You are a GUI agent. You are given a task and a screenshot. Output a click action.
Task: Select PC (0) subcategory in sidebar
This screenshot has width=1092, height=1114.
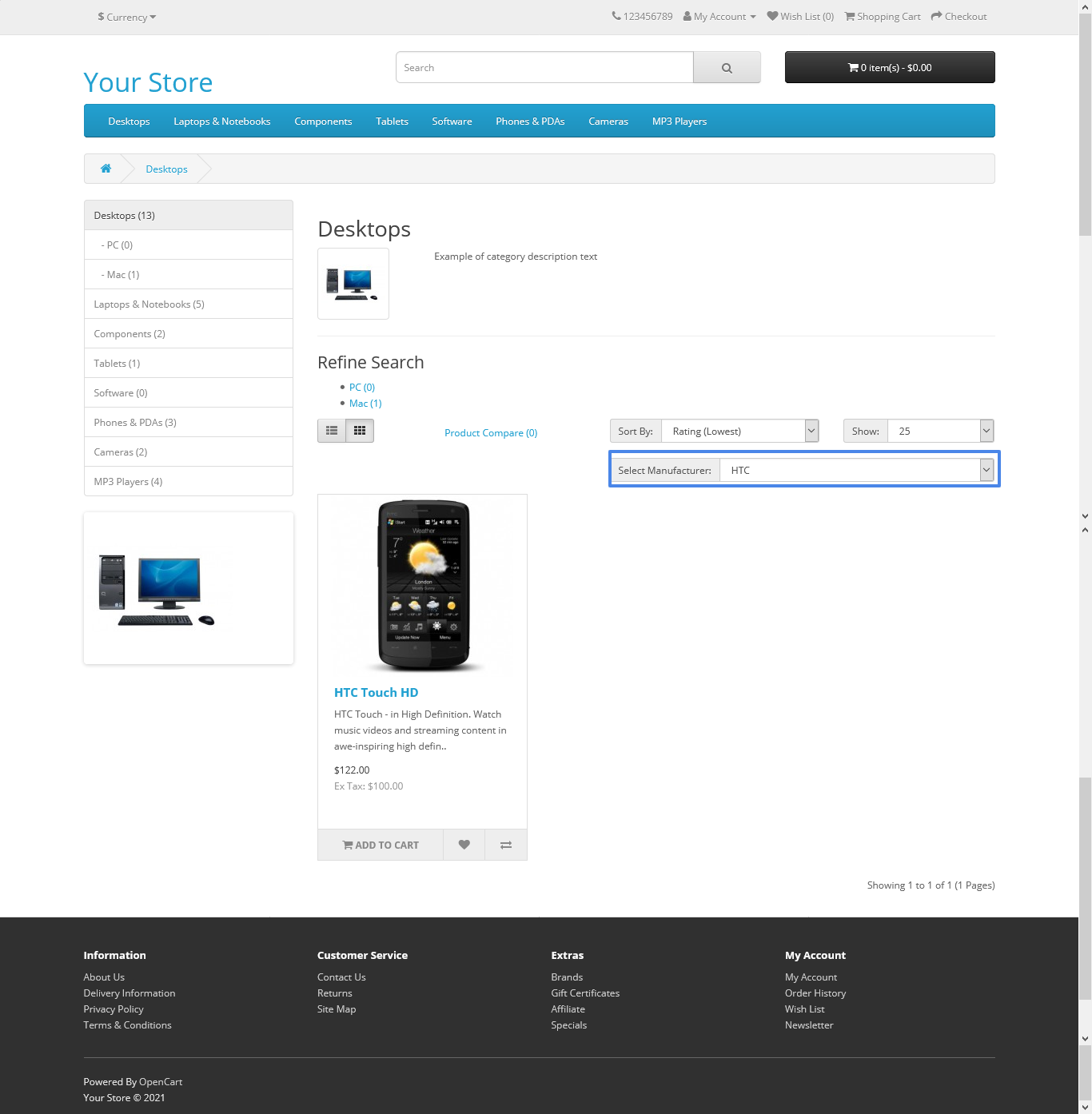pos(189,245)
